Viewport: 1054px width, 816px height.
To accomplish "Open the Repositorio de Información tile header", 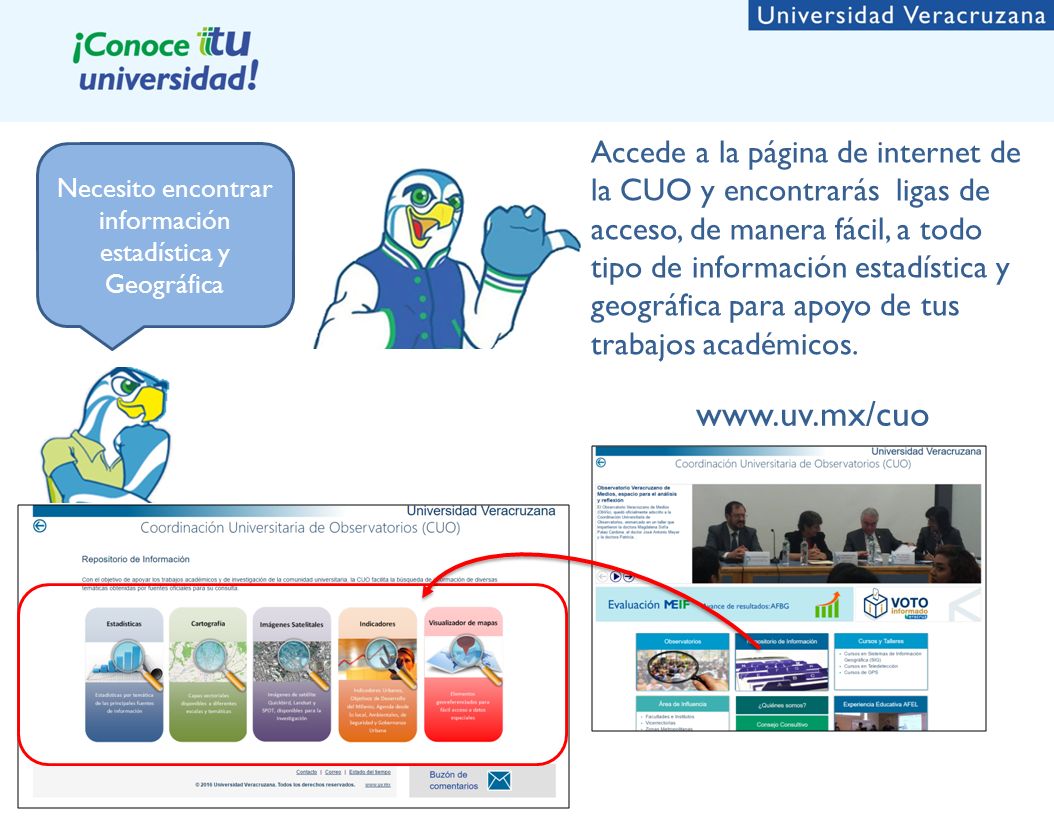I will pos(782,641).
